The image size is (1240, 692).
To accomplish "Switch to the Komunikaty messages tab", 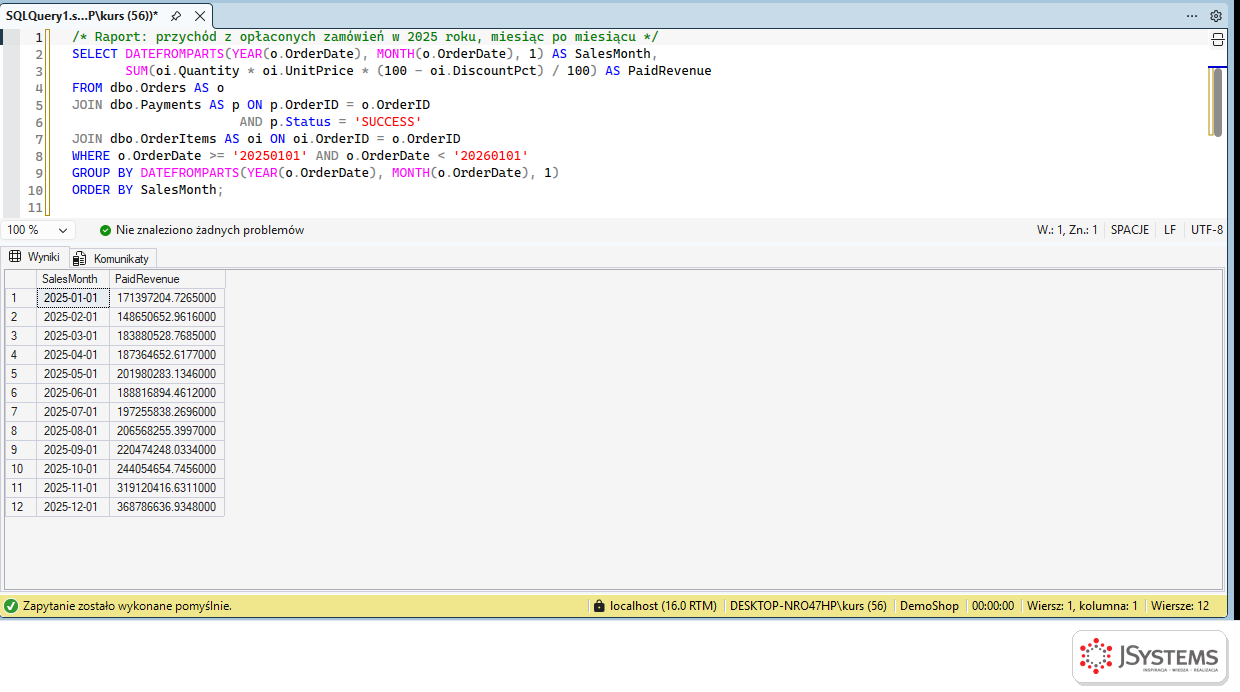I will point(113,258).
